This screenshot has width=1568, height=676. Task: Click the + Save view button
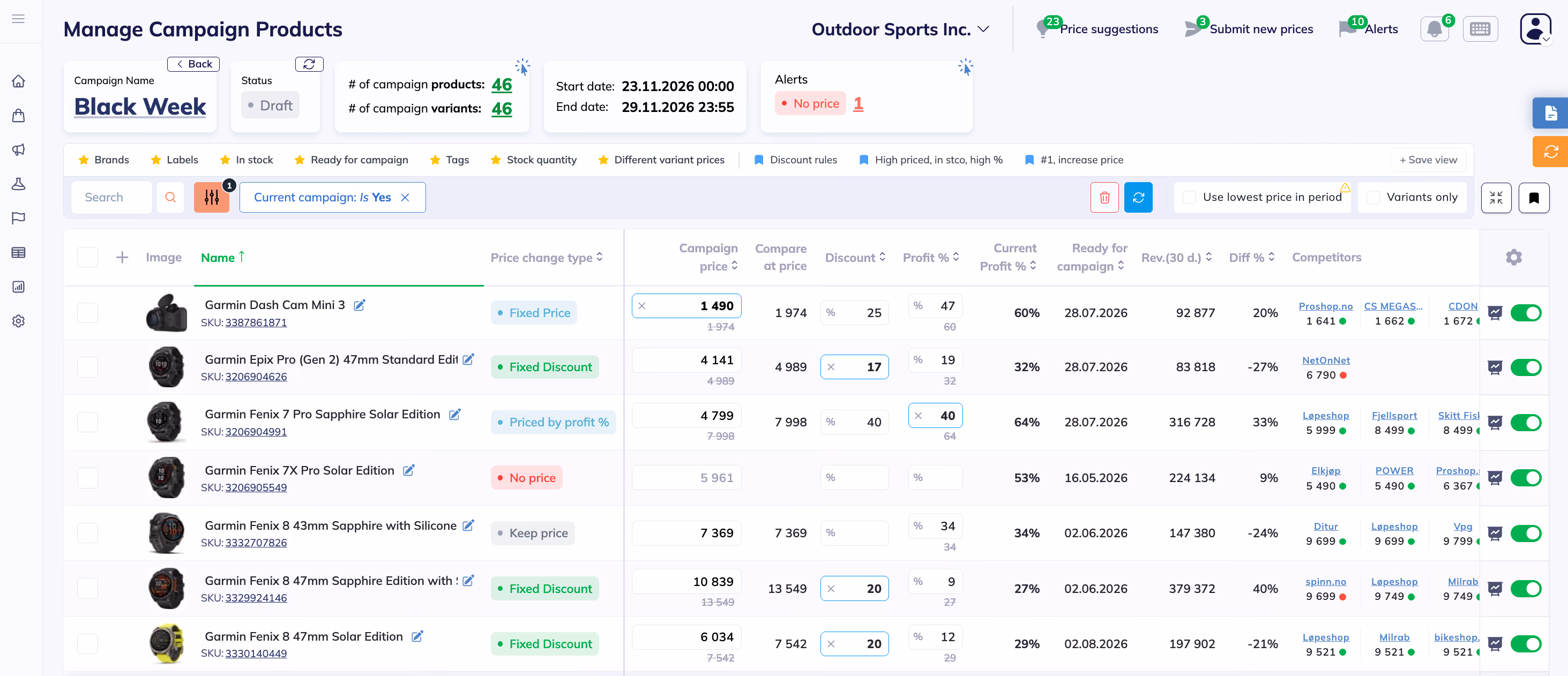point(1428,160)
